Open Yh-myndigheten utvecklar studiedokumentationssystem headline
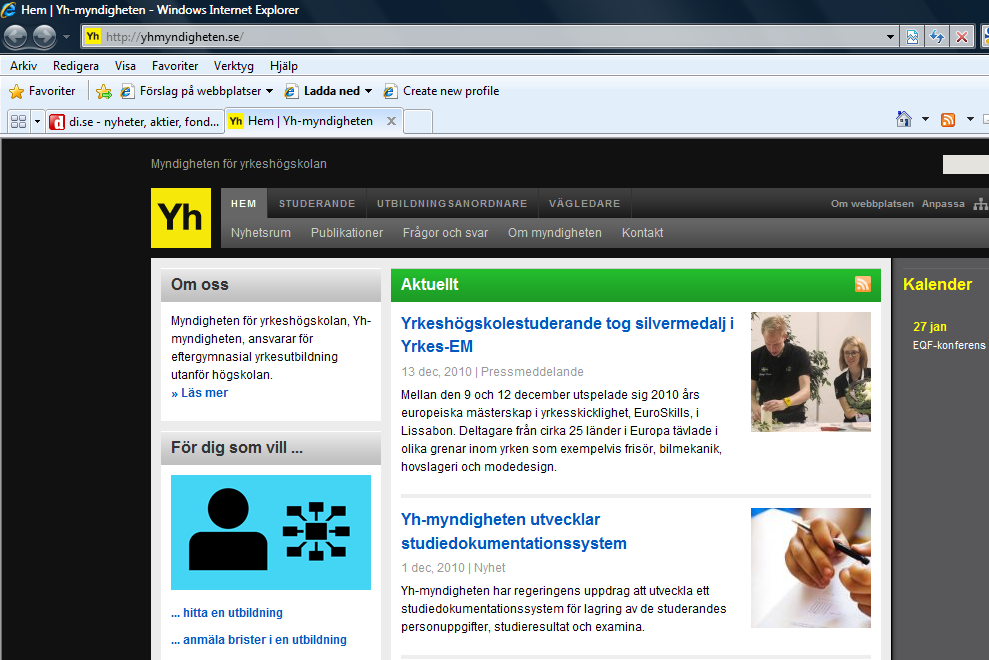The height and width of the screenshot is (660, 989). click(x=514, y=531)
